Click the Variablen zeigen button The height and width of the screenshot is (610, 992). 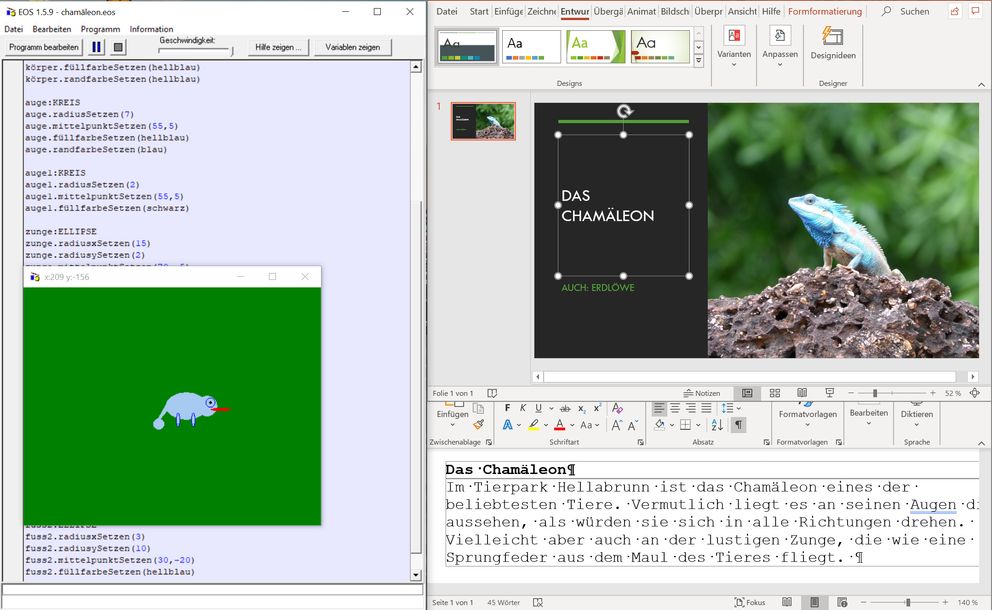tap(353, 47)
